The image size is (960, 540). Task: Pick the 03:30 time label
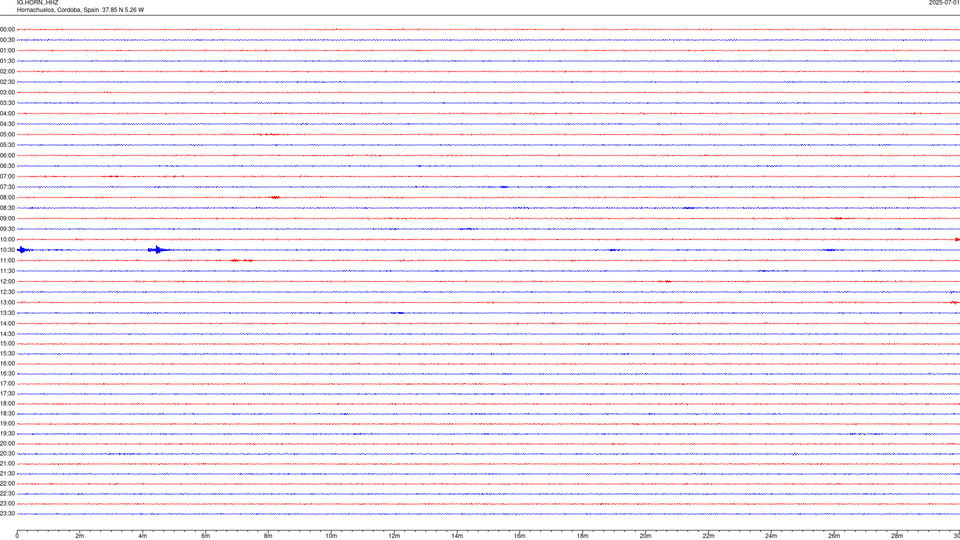coord(7,103)
